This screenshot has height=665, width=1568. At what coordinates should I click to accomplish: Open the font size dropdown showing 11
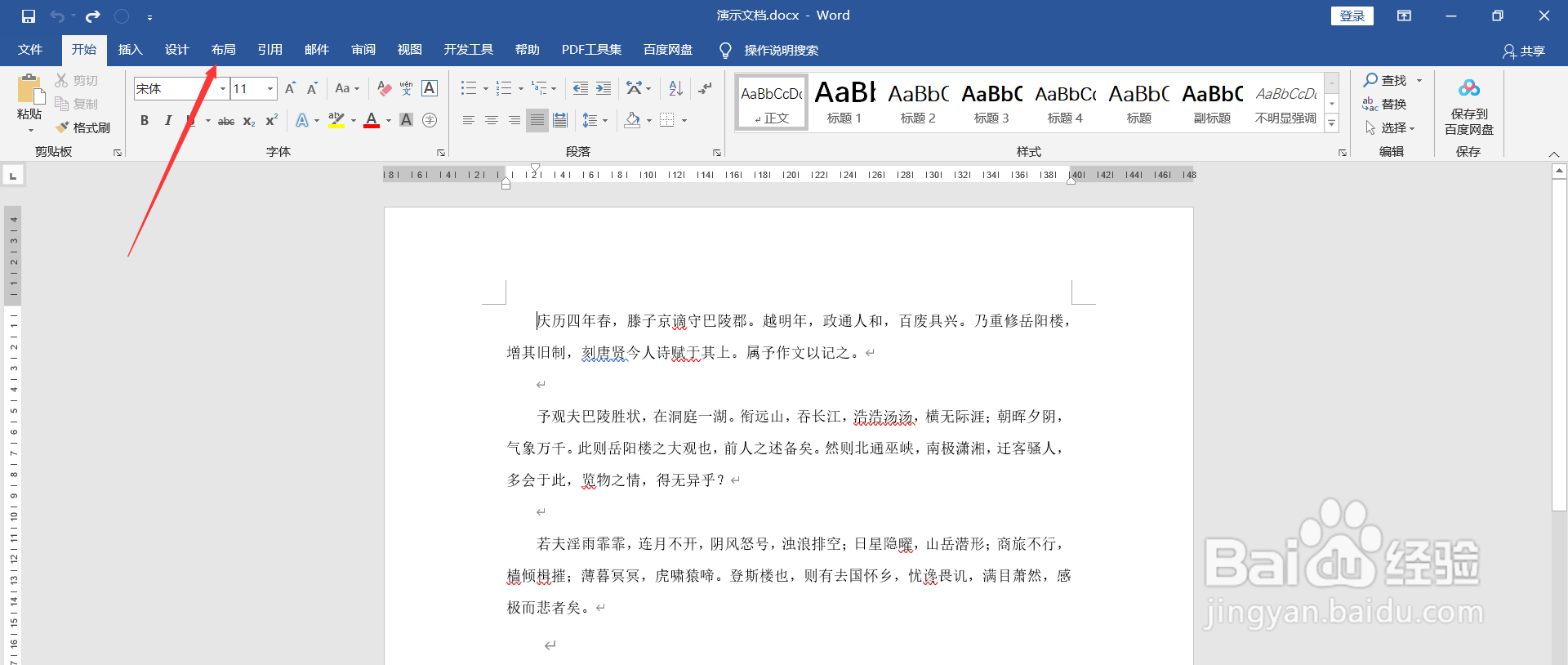click(x=269, y=88)
